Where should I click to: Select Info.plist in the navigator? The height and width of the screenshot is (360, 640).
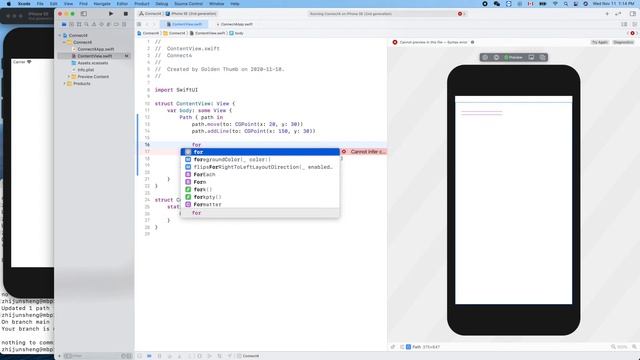coord(85,70)
